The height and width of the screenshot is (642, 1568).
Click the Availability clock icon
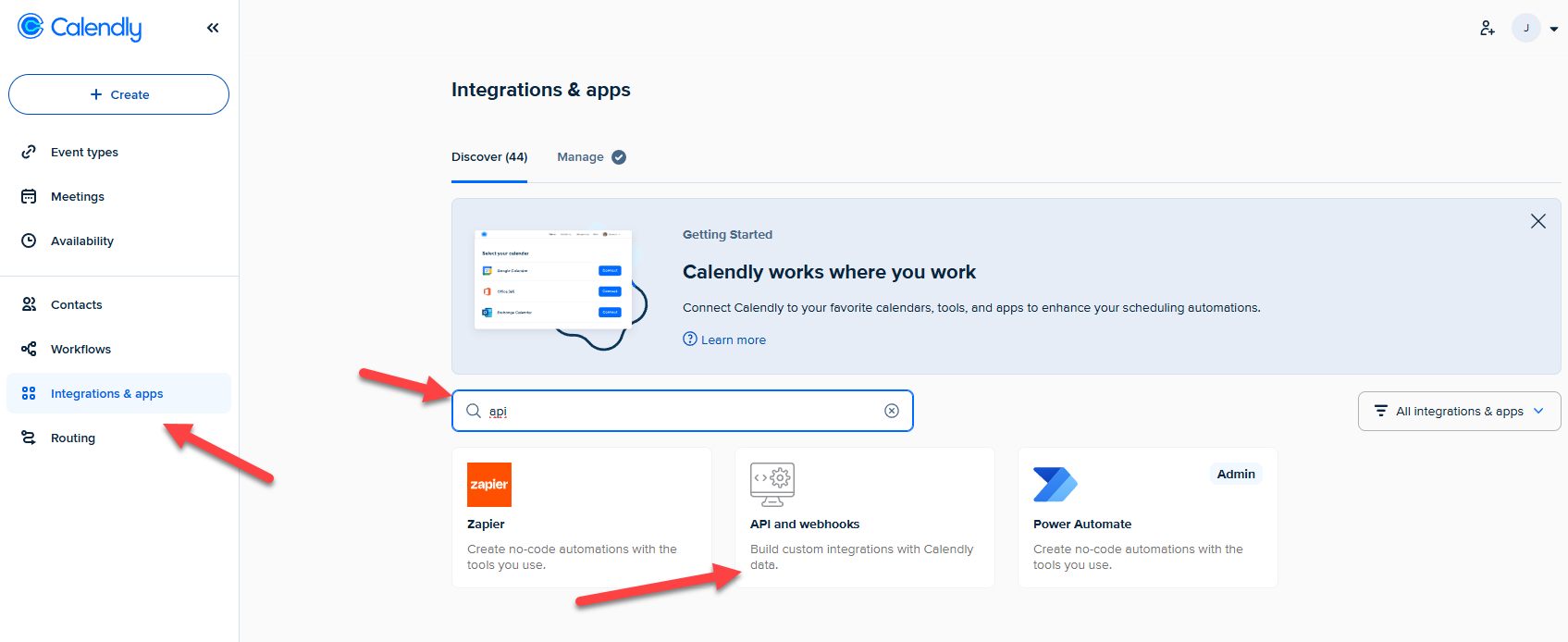(29, 241)
